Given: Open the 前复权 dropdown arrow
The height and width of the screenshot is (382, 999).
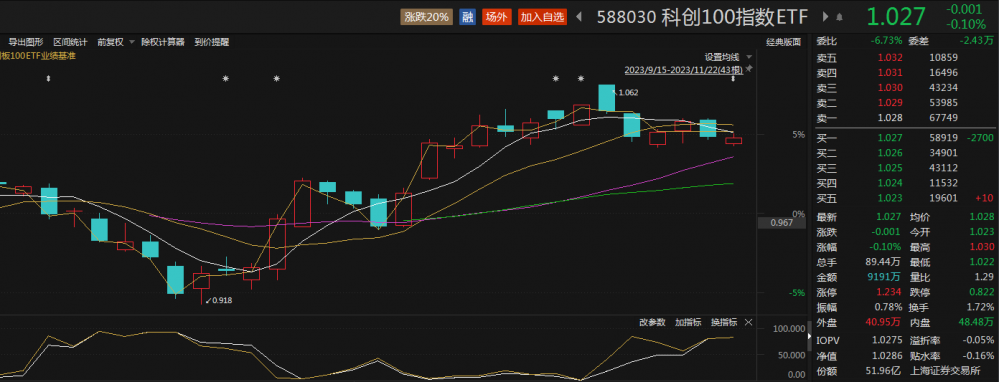Looking at the screenshot, I should click(x=132, y=43).
